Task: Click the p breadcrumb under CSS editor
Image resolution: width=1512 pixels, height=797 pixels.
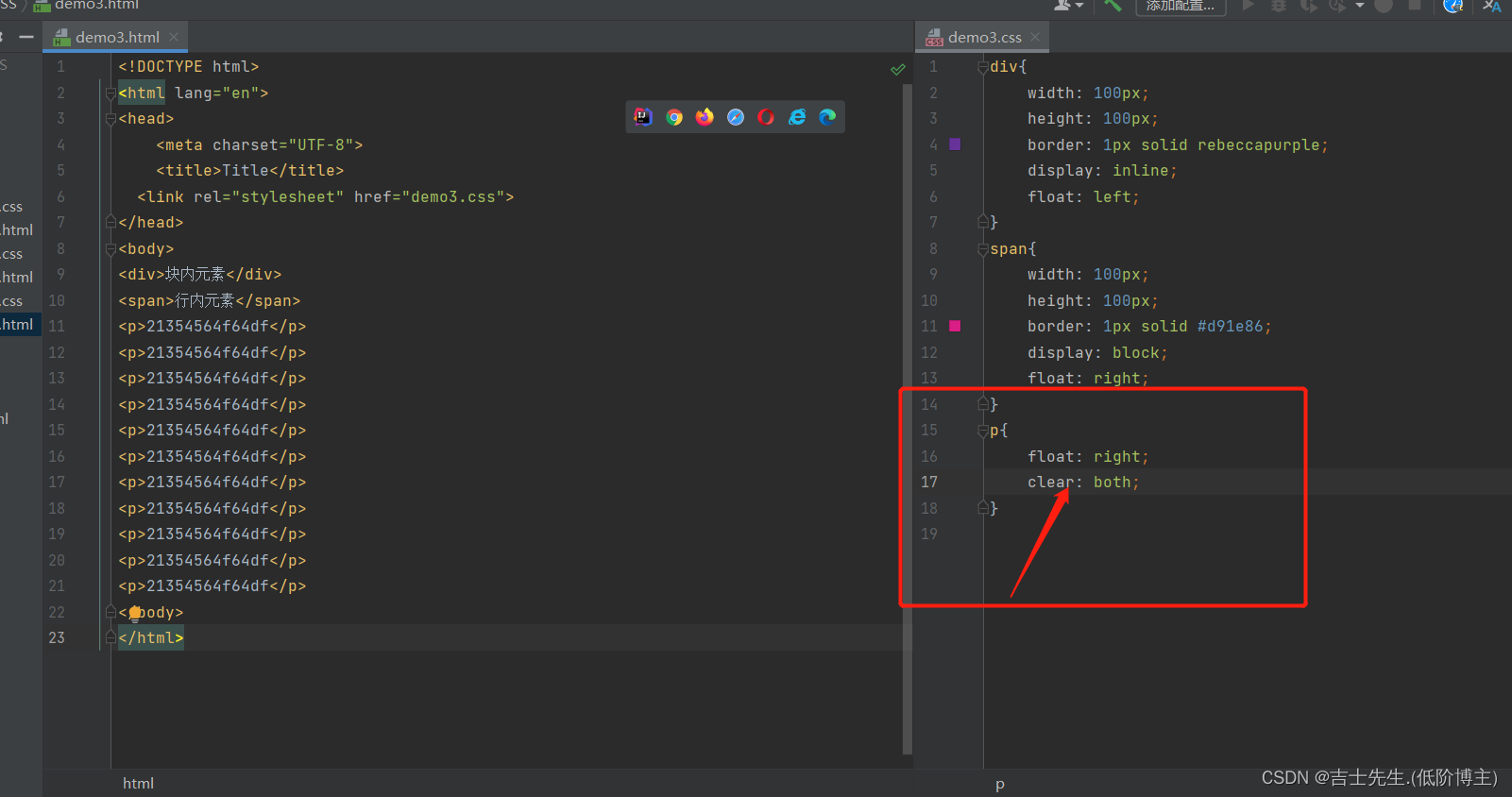Action: [x=1000, y=784]
